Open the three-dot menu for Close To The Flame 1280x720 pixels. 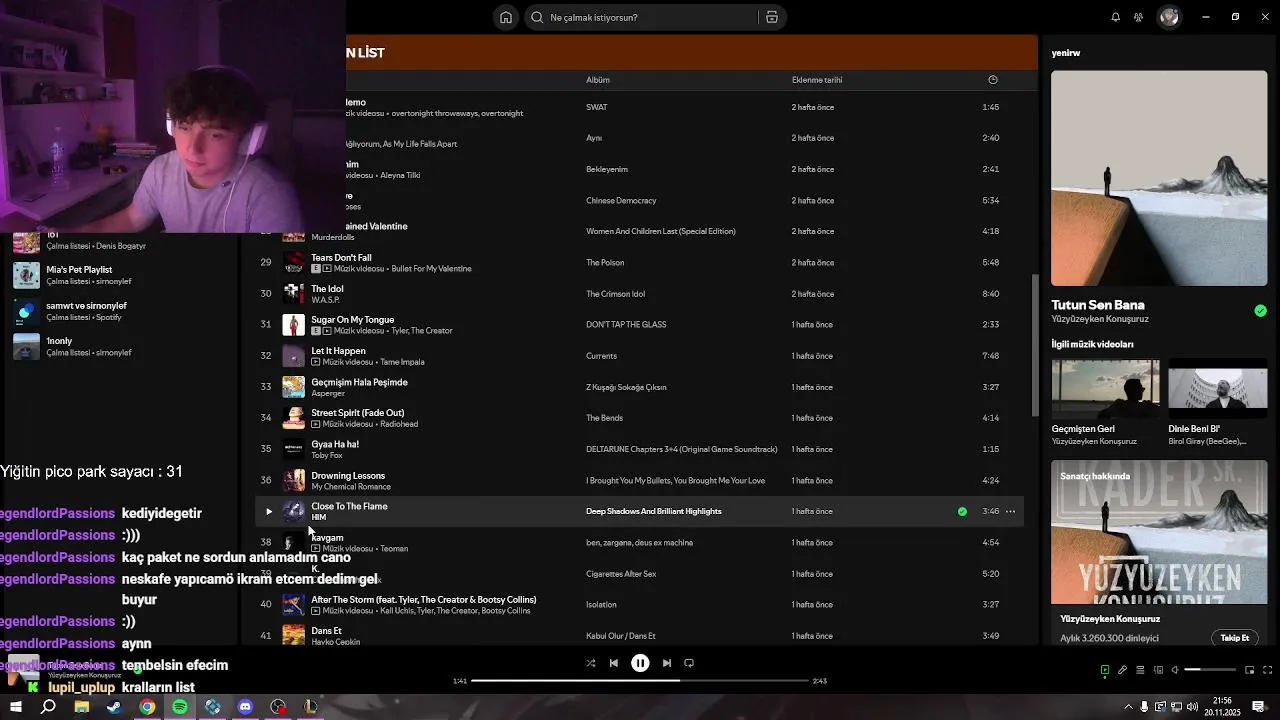click(x=1010, y=511)
